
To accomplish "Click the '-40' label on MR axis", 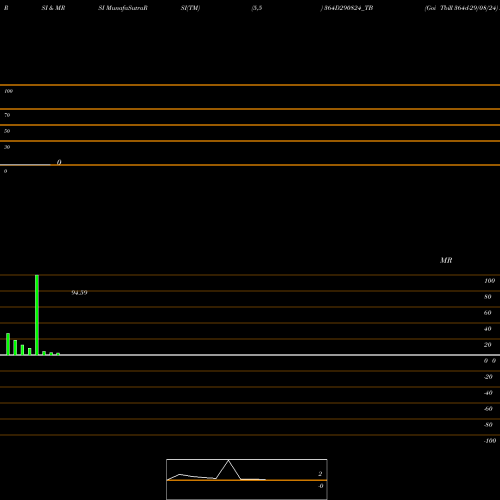I will pyautogui.click(x=488, y=393).
